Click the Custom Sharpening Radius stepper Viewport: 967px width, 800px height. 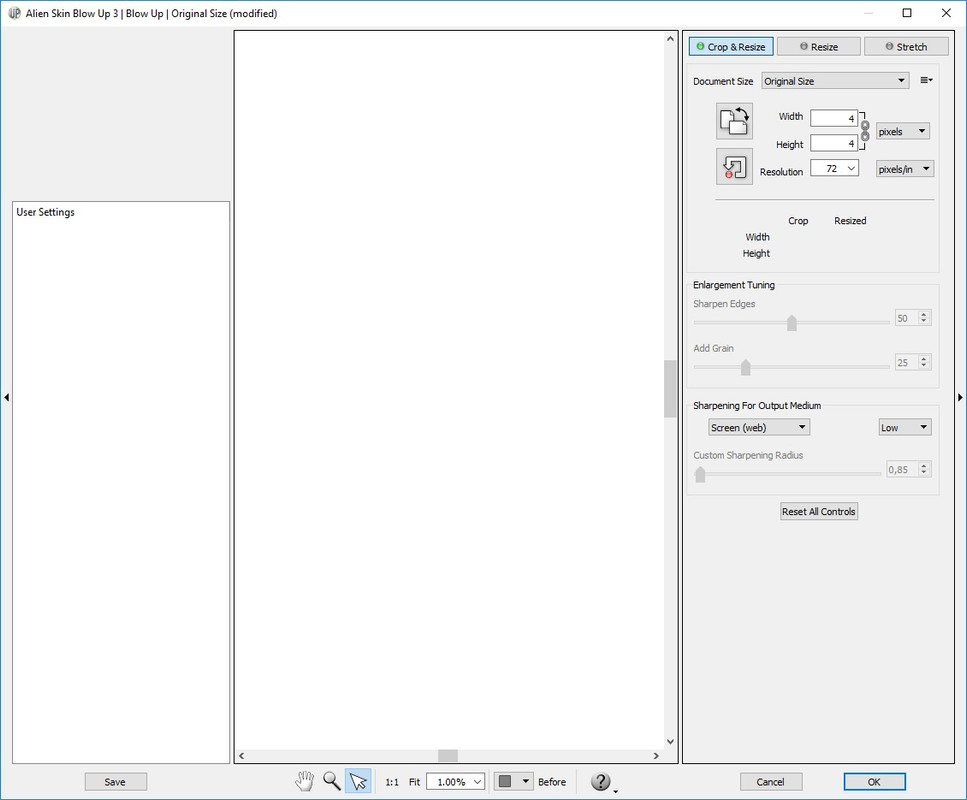[x=923, y=469]
